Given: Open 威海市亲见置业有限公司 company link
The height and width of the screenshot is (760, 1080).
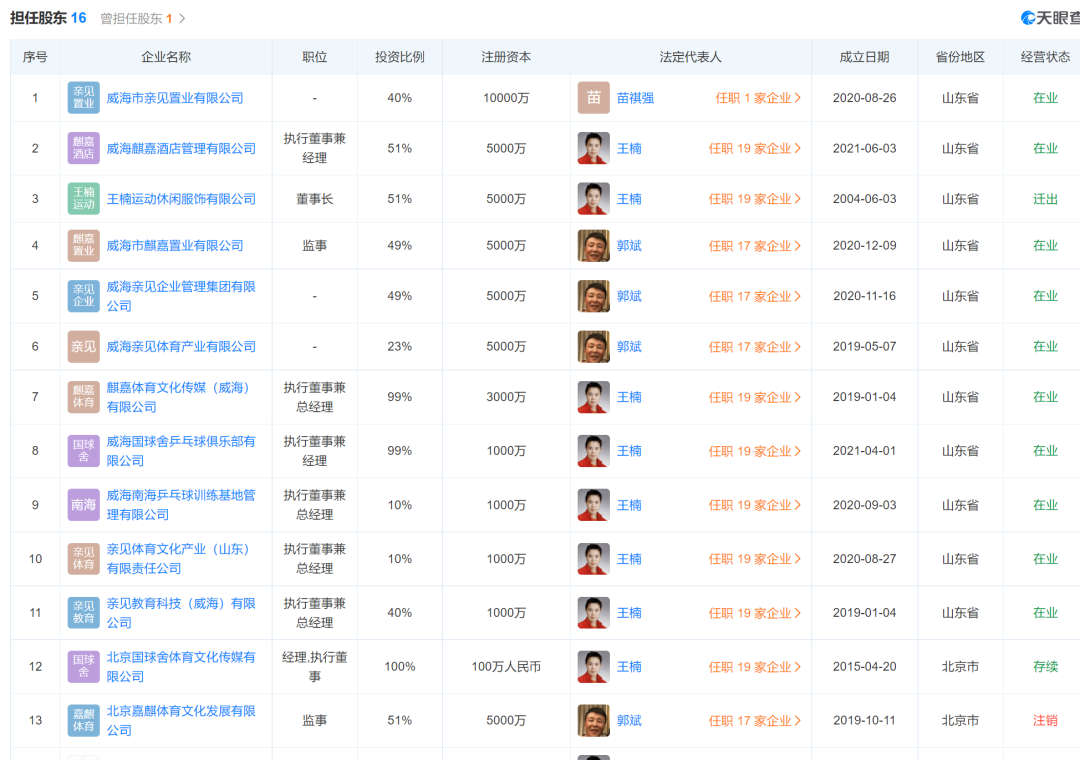Looking at the screenshot, I should (x=175, y=98).
